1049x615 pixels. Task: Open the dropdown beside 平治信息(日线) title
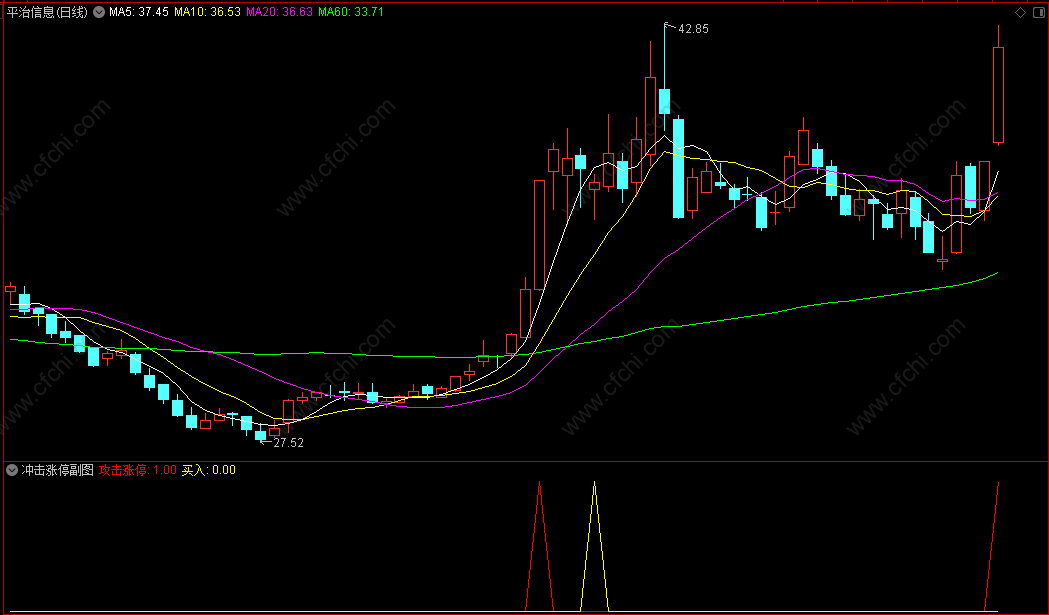[99, 12]
